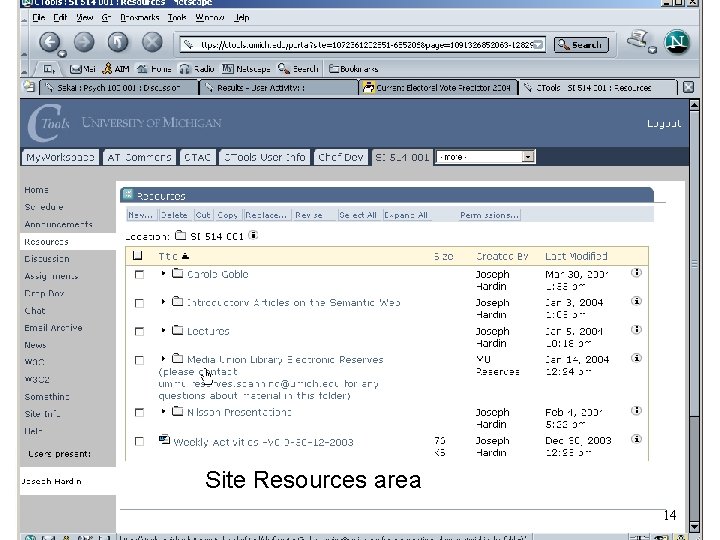Click the Lectures folder icon

(177, 330)
